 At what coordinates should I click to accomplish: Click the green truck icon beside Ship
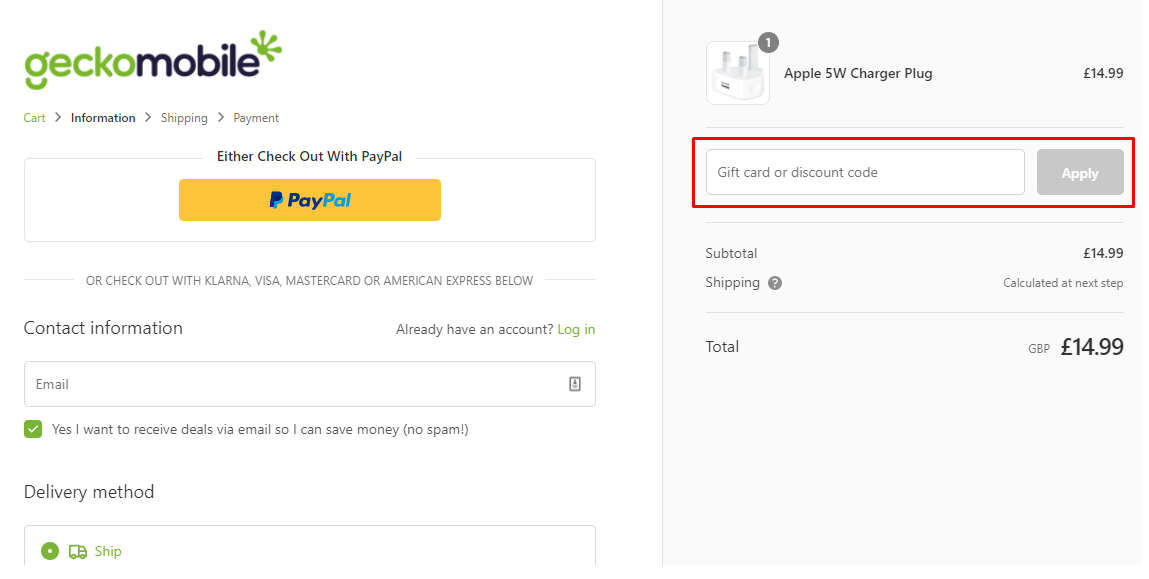[x=78, y=551]
